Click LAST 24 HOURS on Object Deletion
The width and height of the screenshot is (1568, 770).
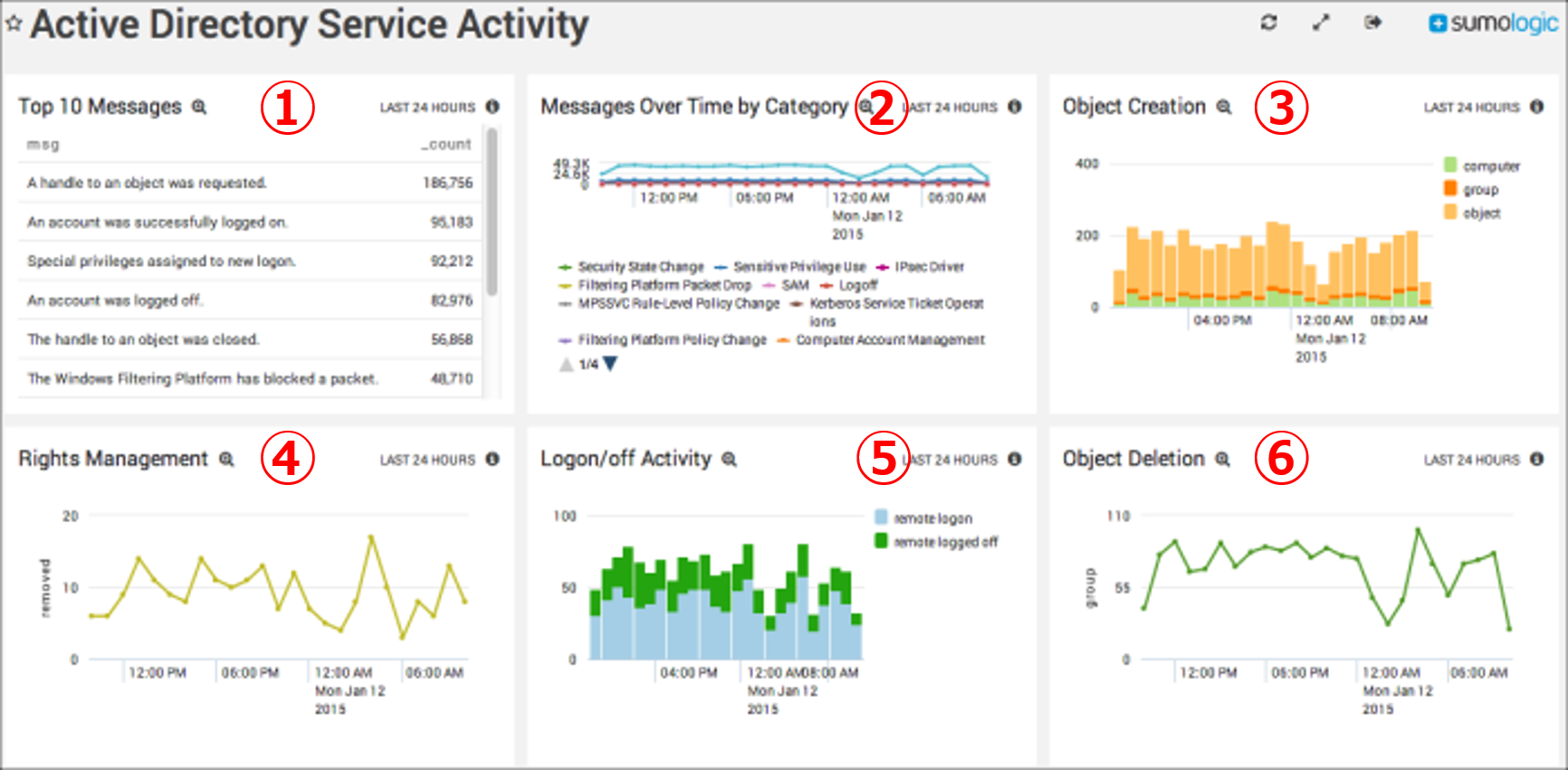1472,461
